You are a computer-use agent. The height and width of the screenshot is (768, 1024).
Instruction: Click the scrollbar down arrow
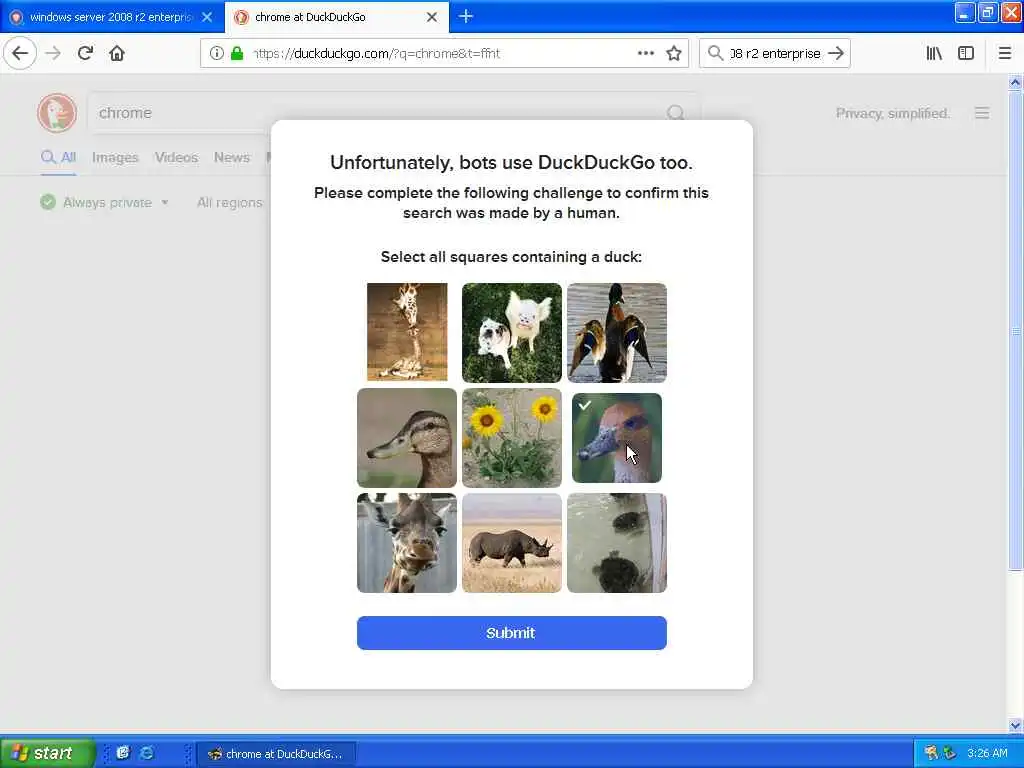pos(1015,725)
